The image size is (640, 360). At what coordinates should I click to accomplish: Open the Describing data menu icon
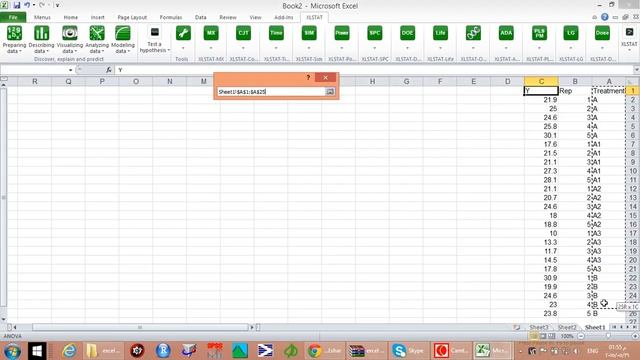tap(41, 33)
